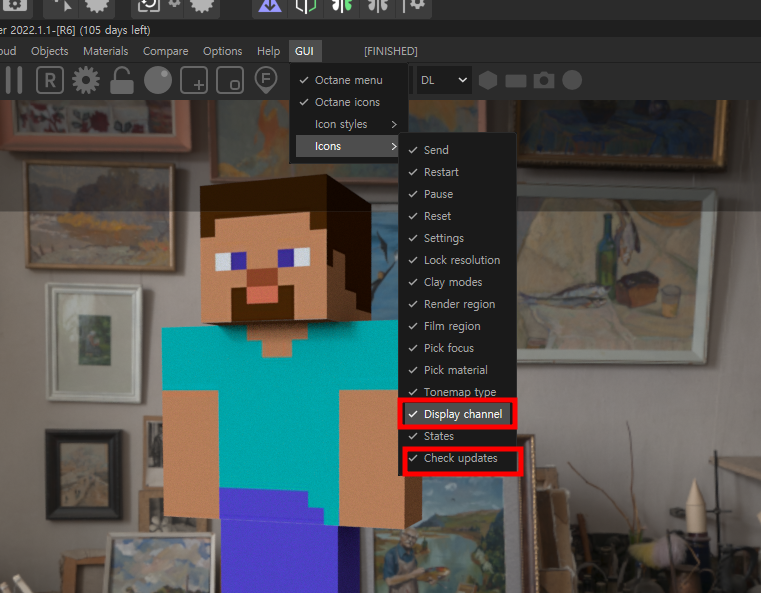Open Octane settings gear icon
Screen dimensions: 761x593
86,80
